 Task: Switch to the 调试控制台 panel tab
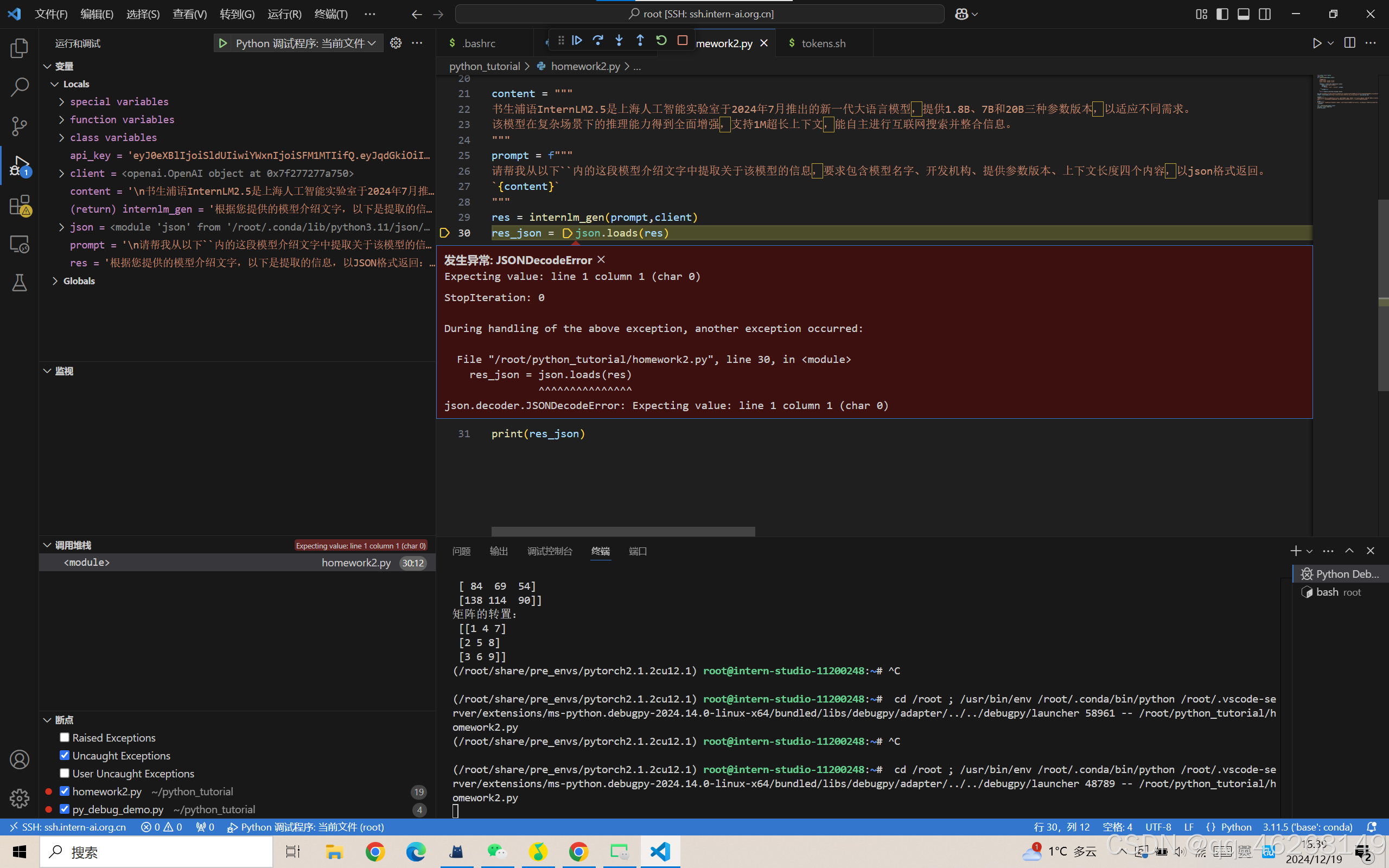(x=549, y=551)
